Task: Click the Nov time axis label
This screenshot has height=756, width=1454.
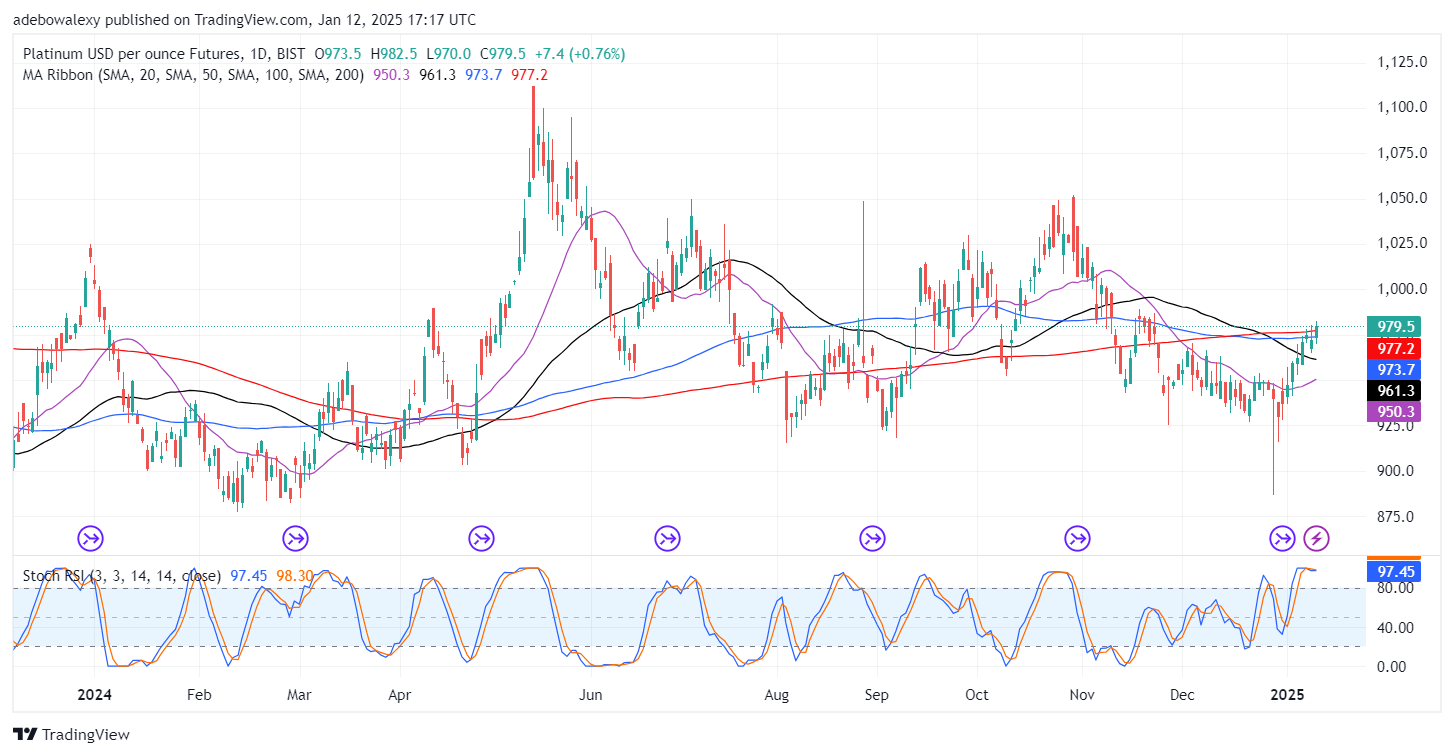Action: click(x=1081, y=693)
